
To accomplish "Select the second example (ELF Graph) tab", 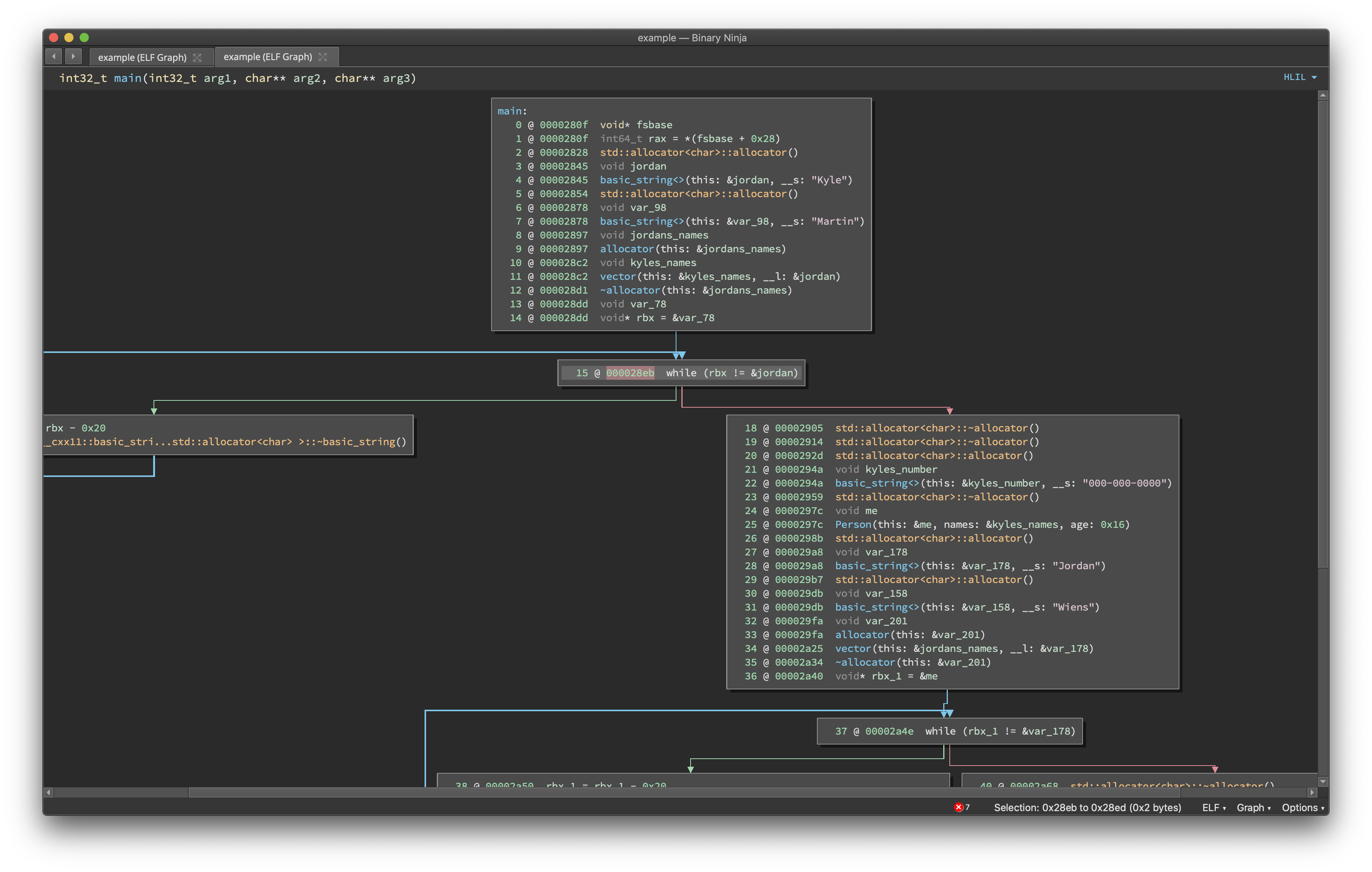I will click(268, 57).
